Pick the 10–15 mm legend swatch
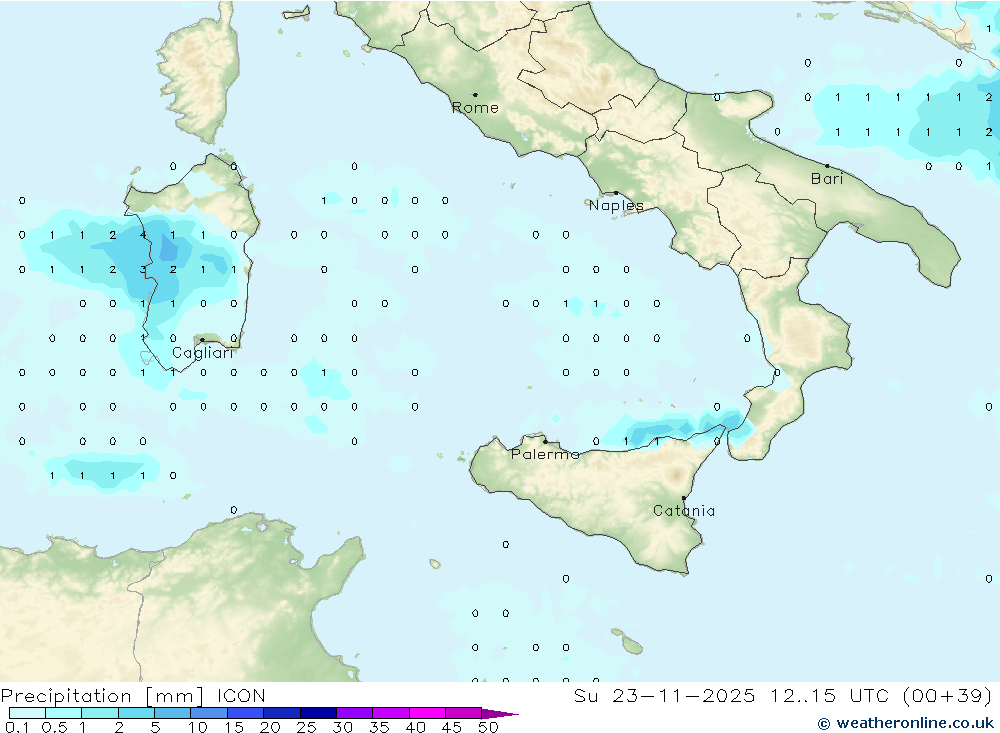This screenshot has width=1000, height=733. click(x=209, y=713)
